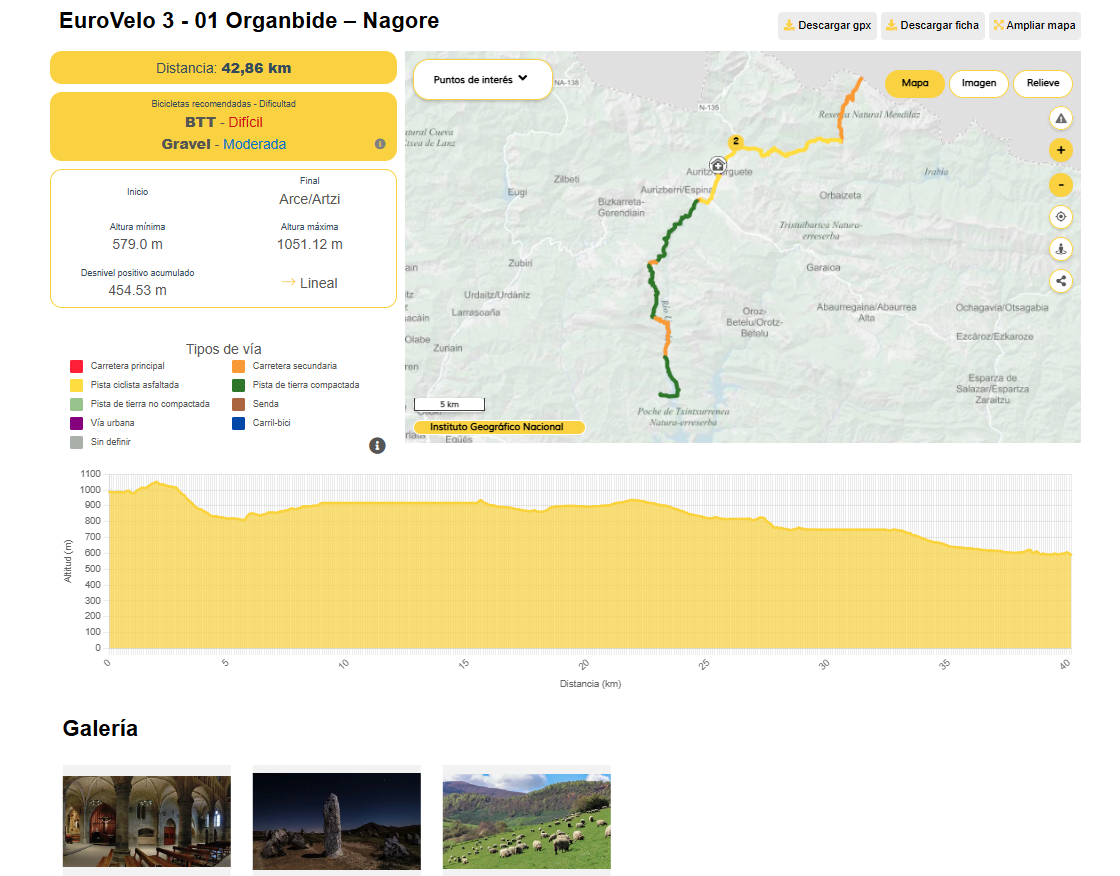Click the warning triangle map icon
1120x876 pixels.
pos(1060,119)
